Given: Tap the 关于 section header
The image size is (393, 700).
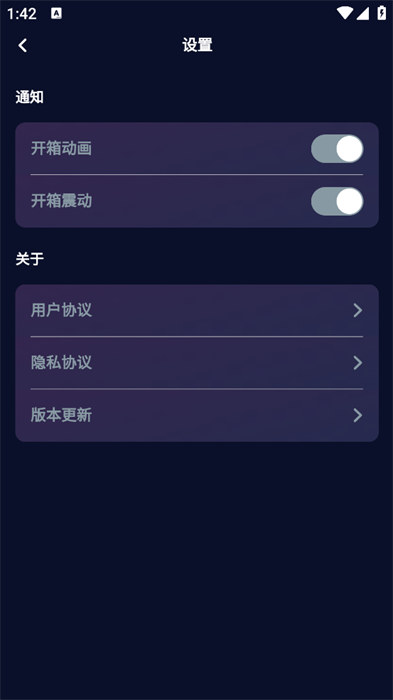Looking at the screenshot, I should pos(29,259).
